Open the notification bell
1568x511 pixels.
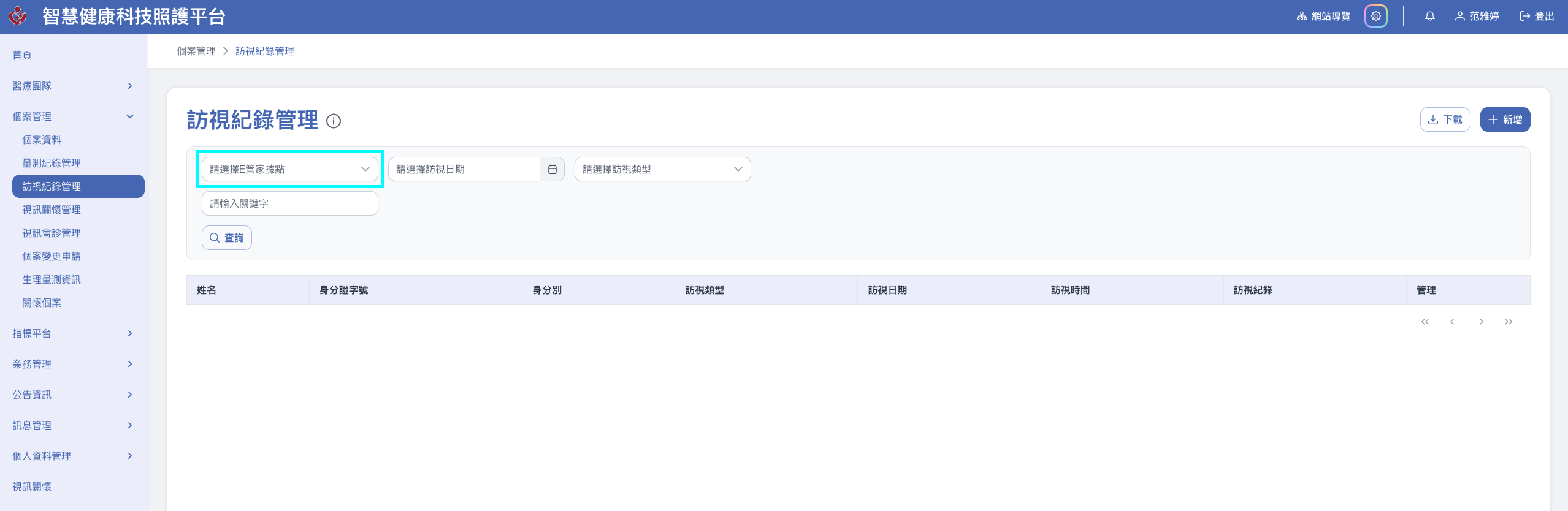[x=1429, y=17]
